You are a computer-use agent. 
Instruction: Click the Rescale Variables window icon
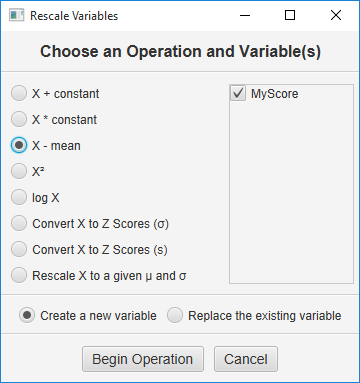(16, 15)
